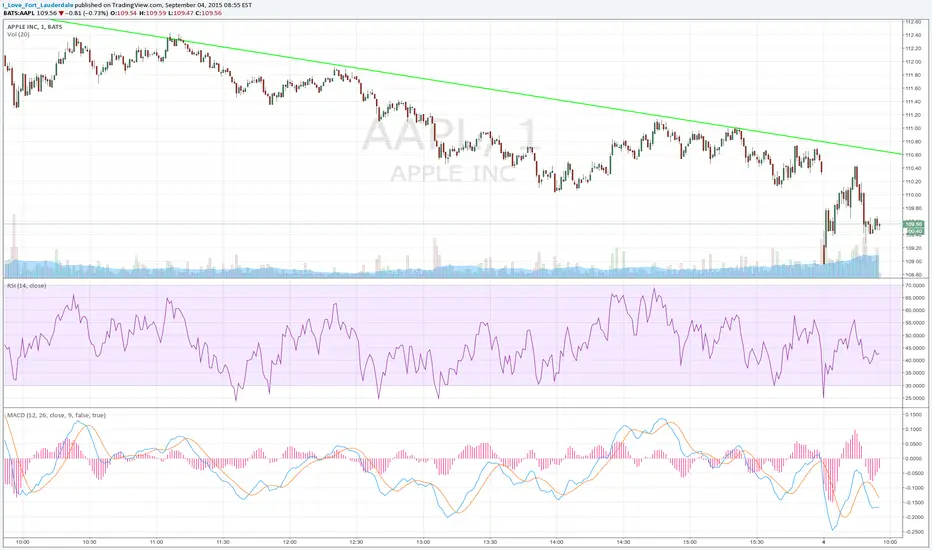The height and width of the screenshot is (550, 932).
Task: Click the 111.40 price axis label
Action: click(x=912, y=102)
